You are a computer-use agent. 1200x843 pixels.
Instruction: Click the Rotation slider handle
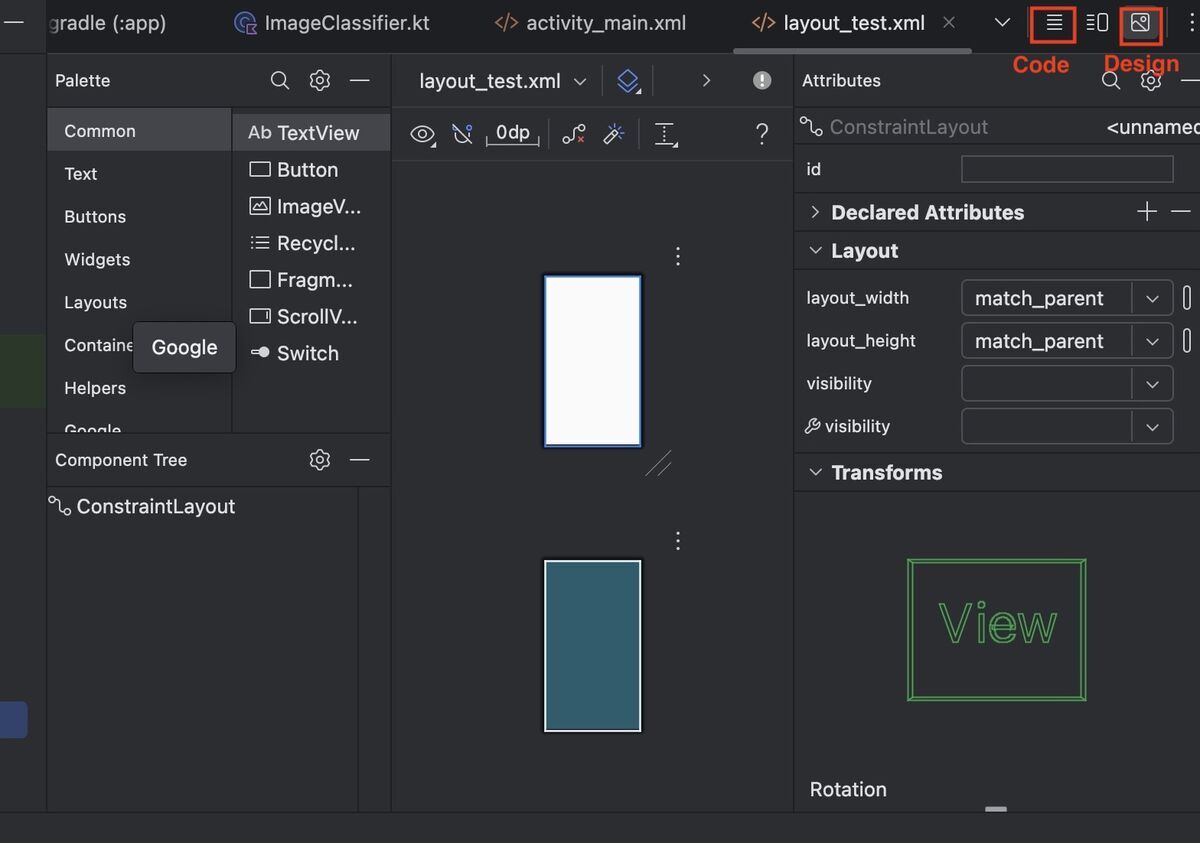pyautogui.click(x=996, y=809)
